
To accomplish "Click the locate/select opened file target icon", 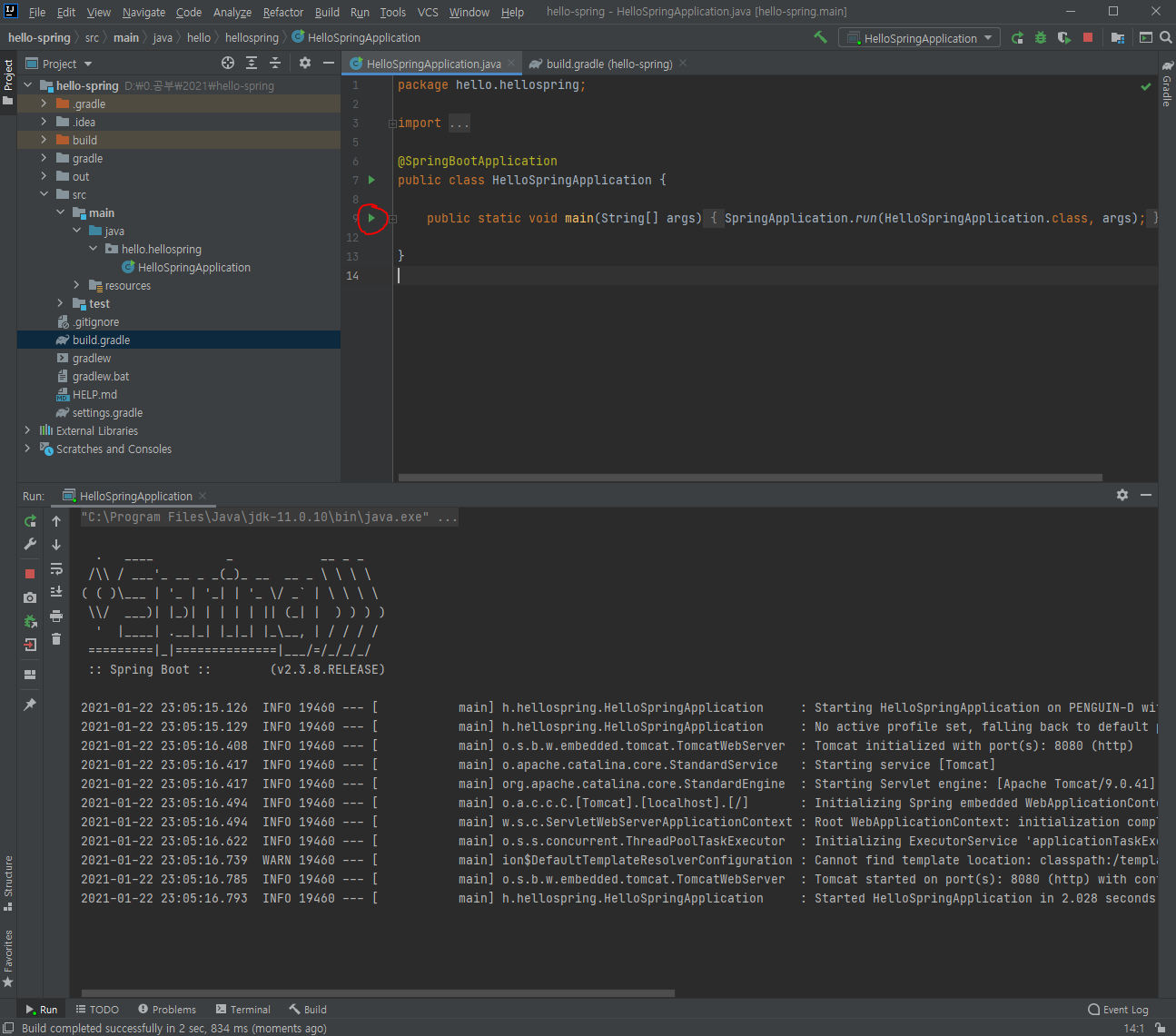I will (228, 63).
